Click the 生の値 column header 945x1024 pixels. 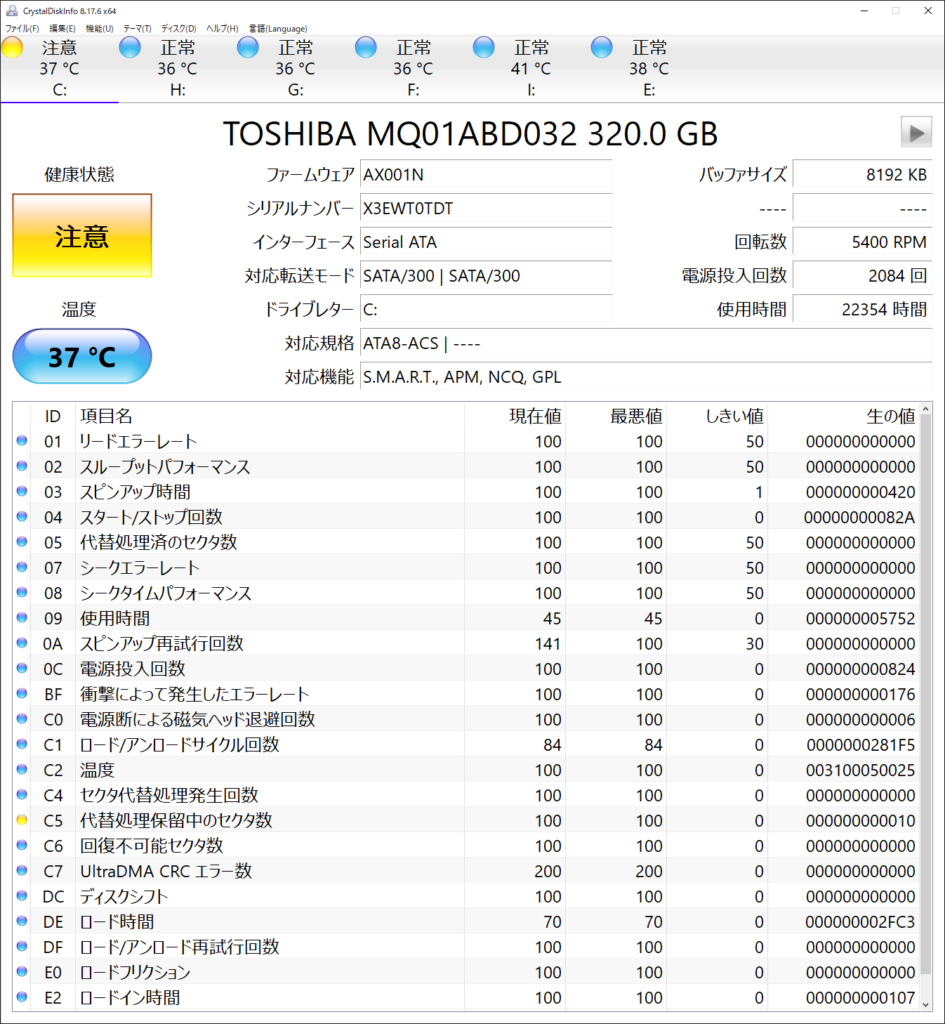click(x=889, y=416)
